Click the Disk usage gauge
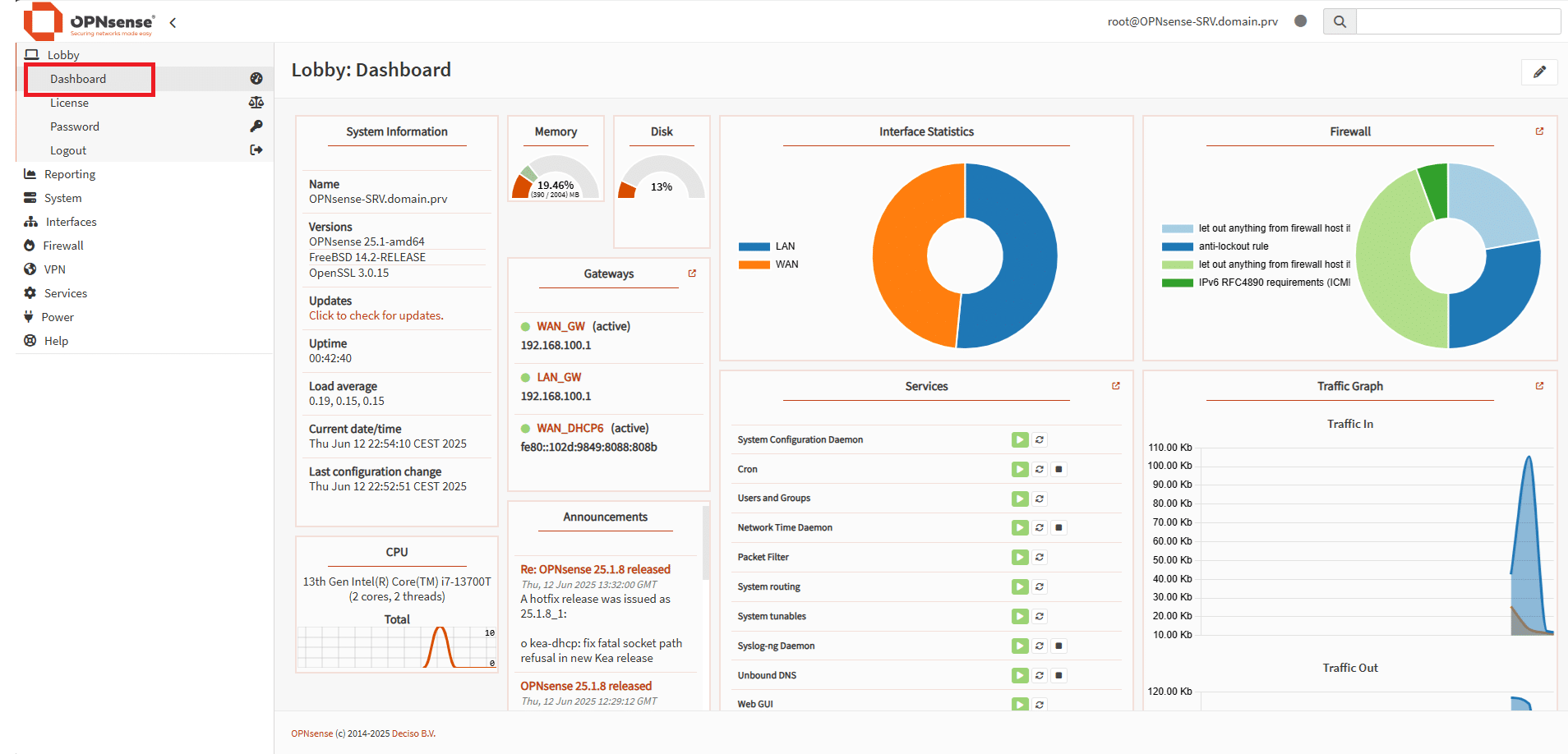Screen dimensions: 1568x754 pos(662,177)
